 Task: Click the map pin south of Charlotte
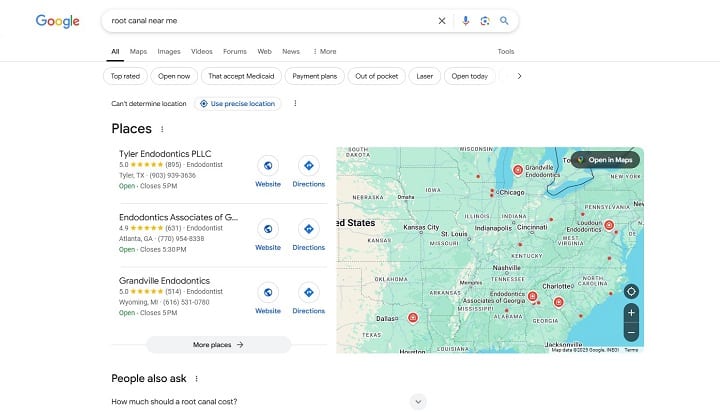tap(558, 302)
